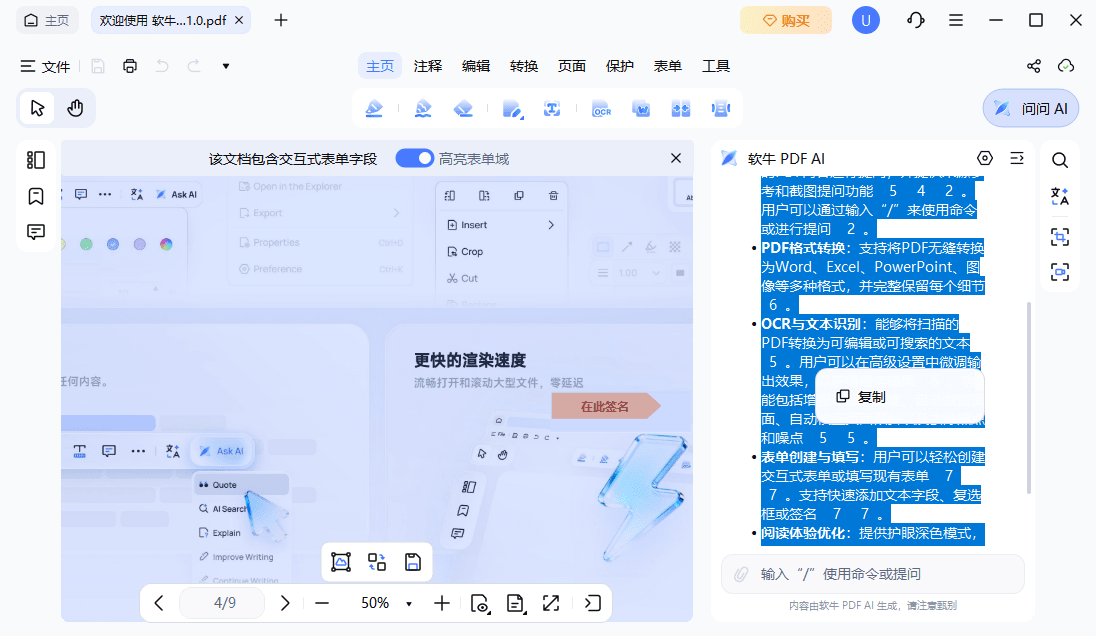The height and width of the screenshot is (636, 1096).
Task: Click the 购买 purchase button
Action: click(786, 20)
